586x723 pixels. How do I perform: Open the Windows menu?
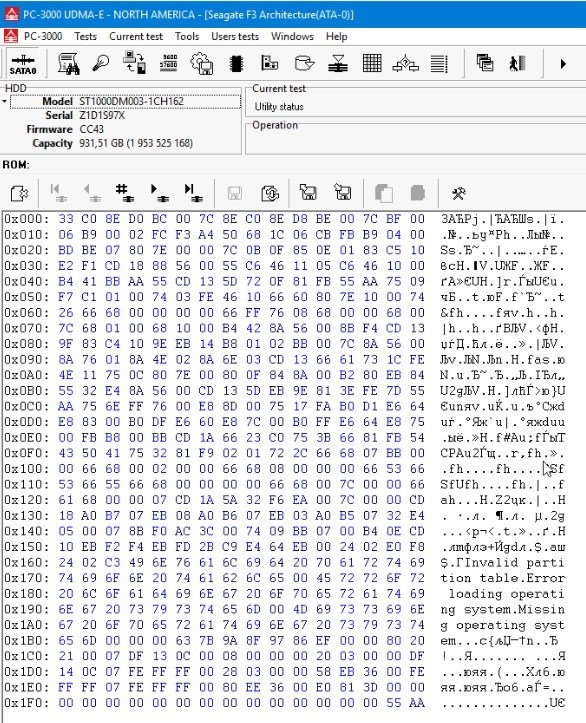[x=292, y=36]
